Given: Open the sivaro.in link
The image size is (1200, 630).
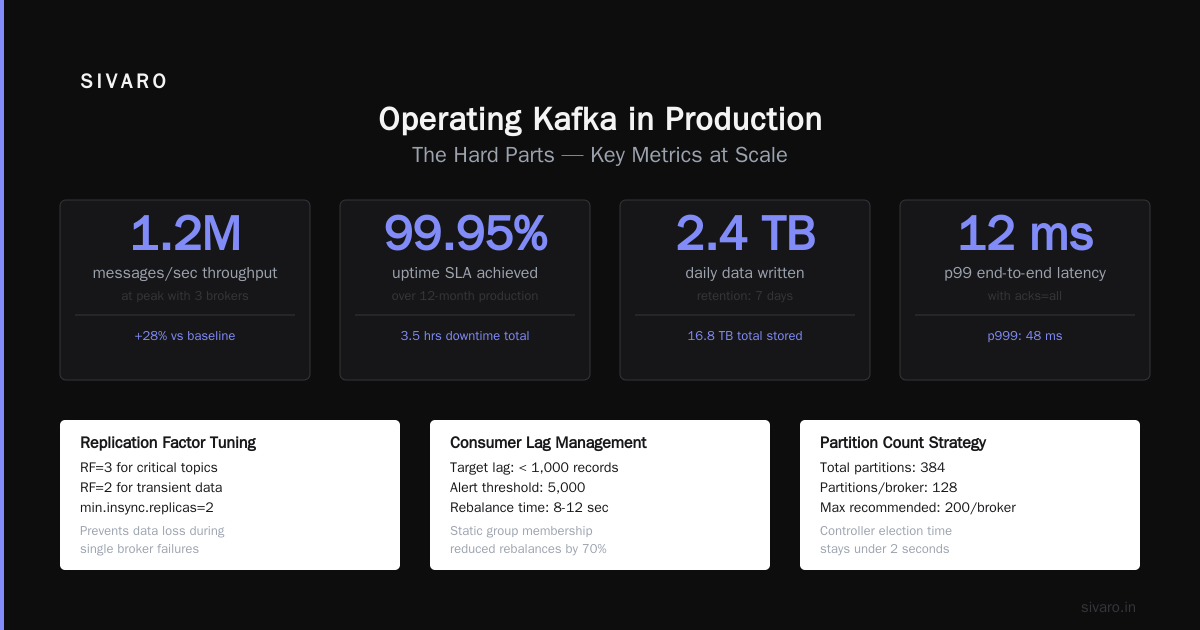Looking at the screenshot, I should (1109, 607).
